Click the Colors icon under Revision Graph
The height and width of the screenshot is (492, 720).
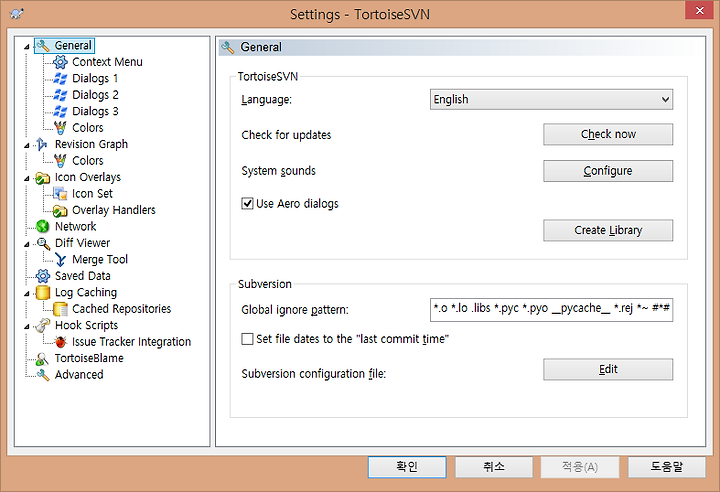click(x=60, y=161)
